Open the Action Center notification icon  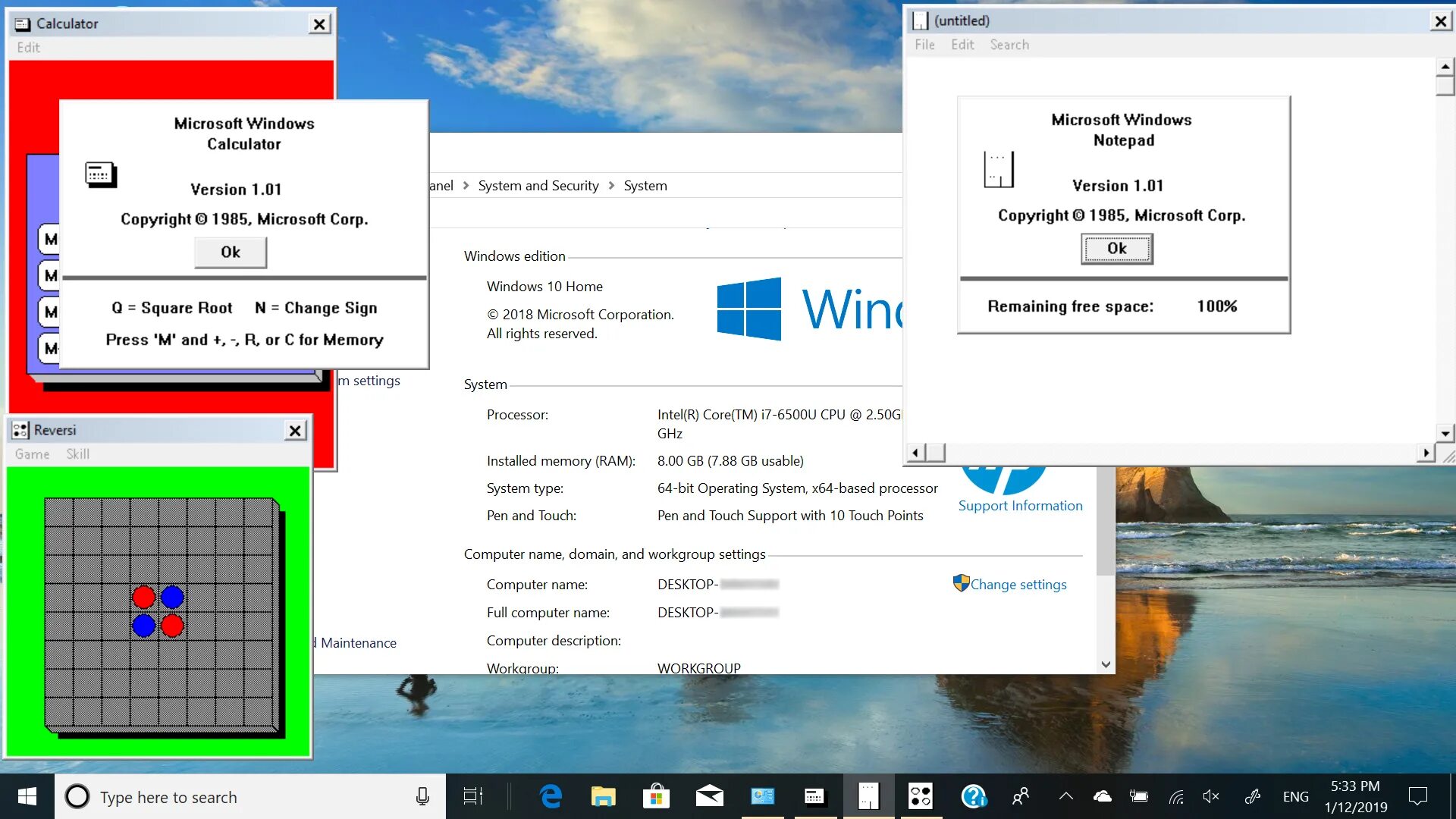coord(1417,796)
